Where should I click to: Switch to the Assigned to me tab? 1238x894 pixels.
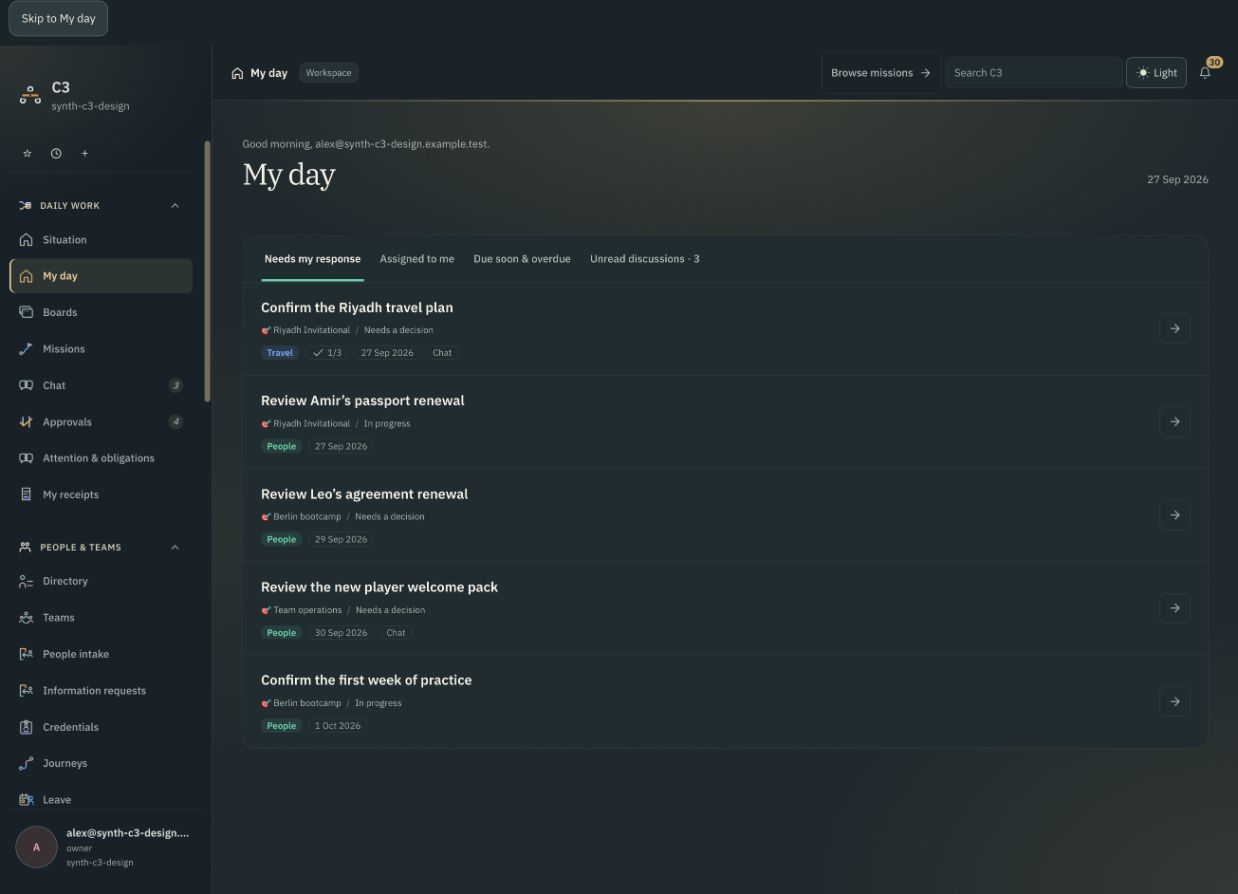click(x=417, y=259)
